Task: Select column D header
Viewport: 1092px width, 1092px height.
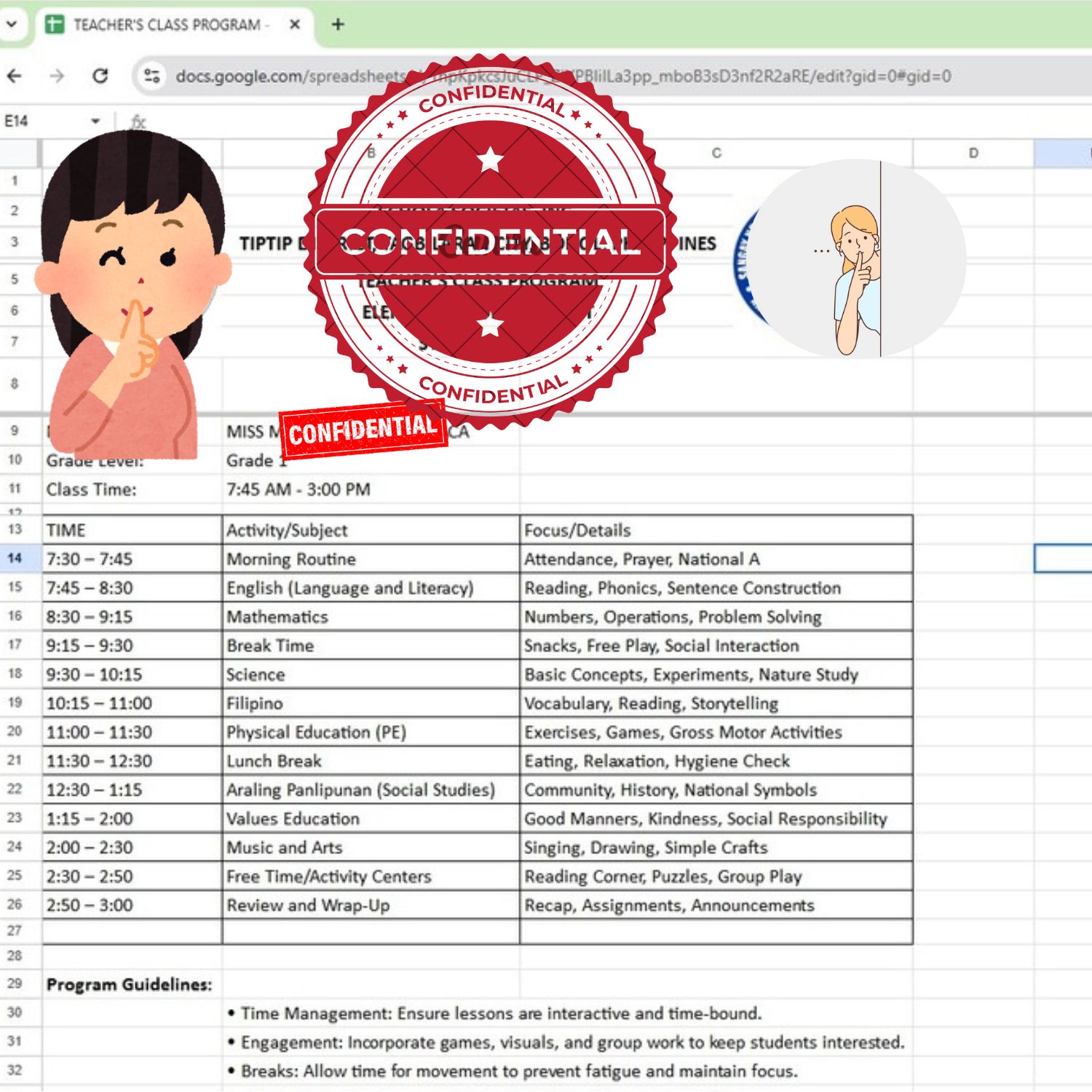Action: coord(973,153)
